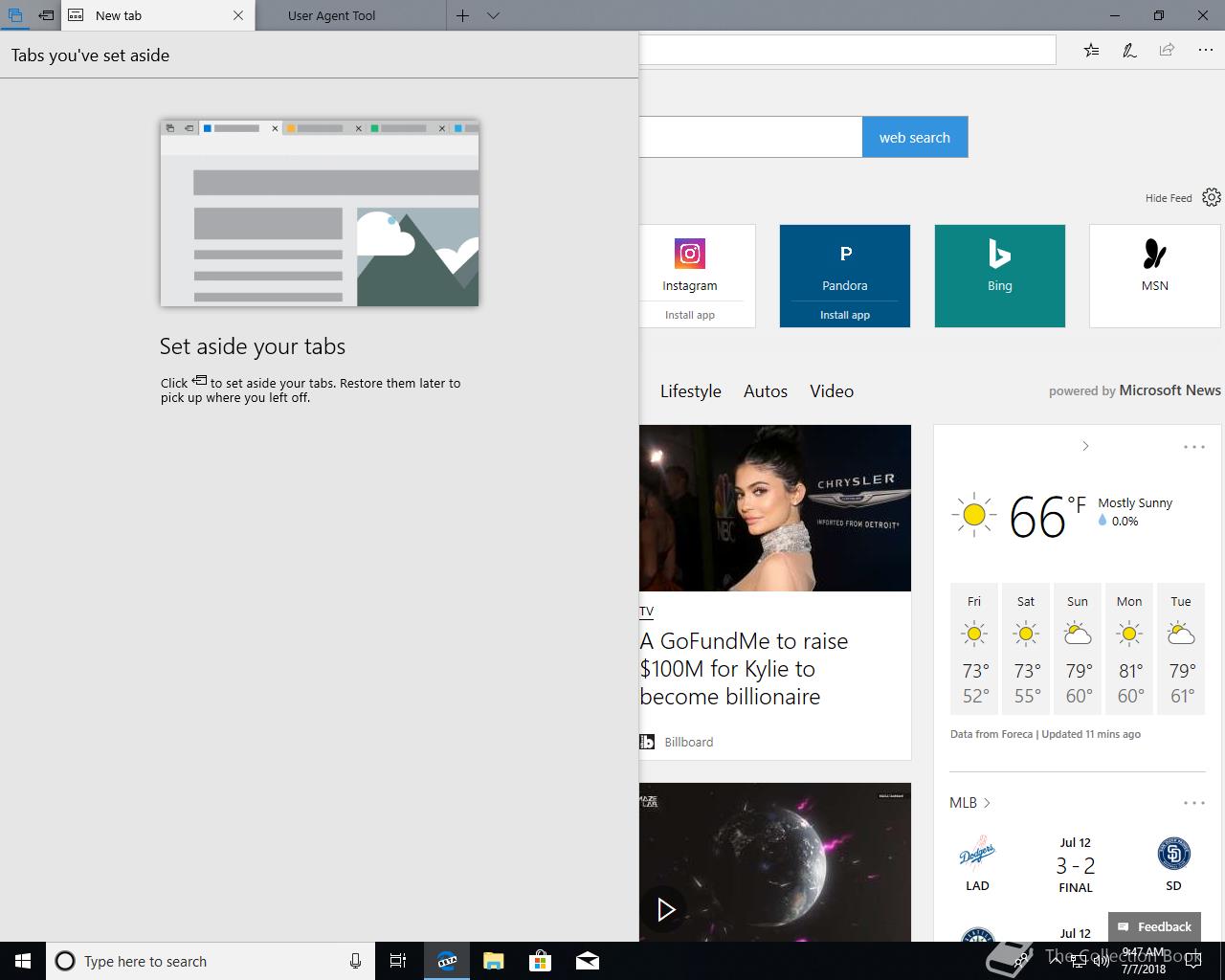Click the Billboard source label
The height and width of the screenshot is (980, 1225).
(x=689, y=742)
